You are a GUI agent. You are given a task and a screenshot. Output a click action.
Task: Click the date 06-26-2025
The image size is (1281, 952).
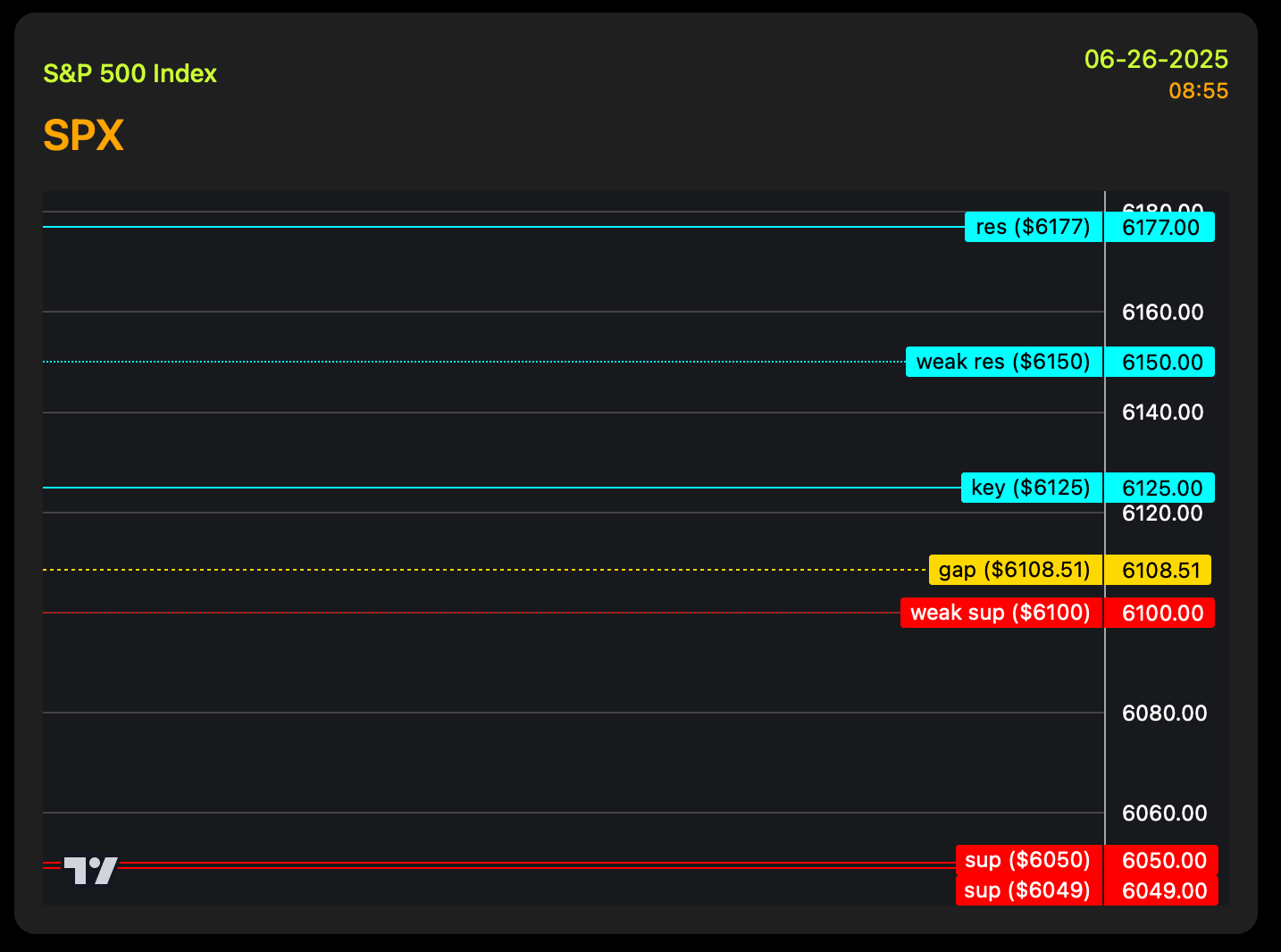1156,59
